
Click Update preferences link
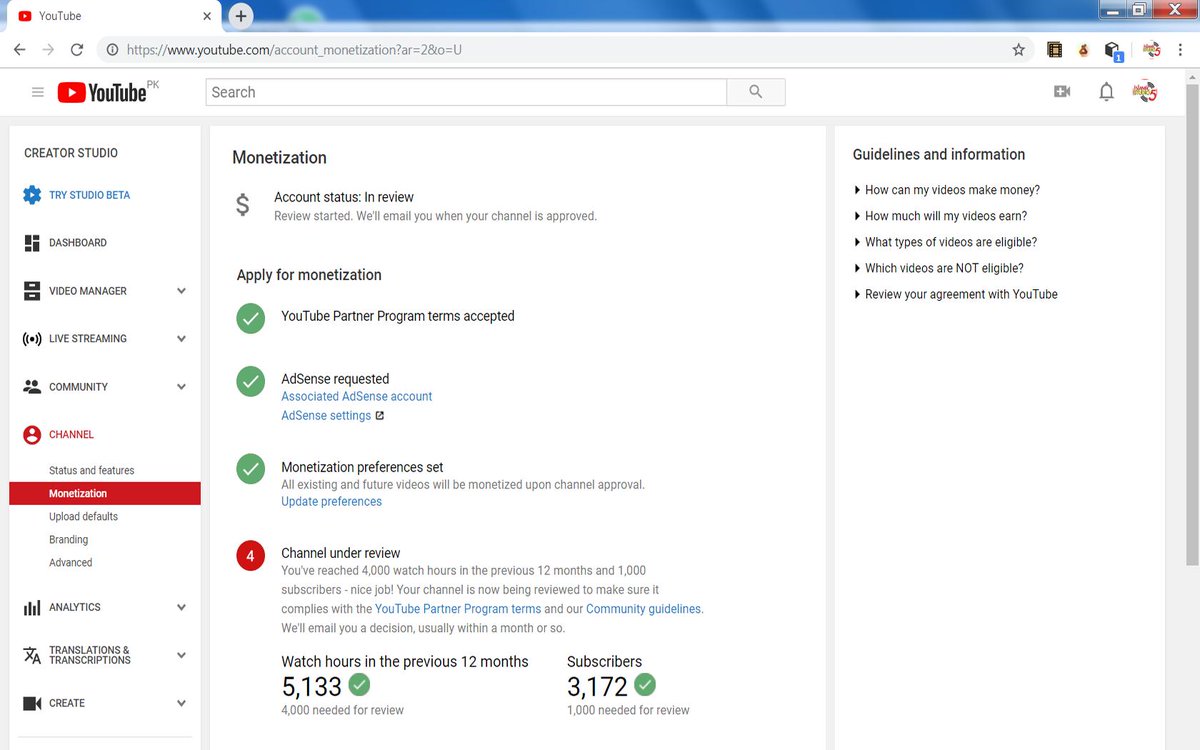point(331,502)
